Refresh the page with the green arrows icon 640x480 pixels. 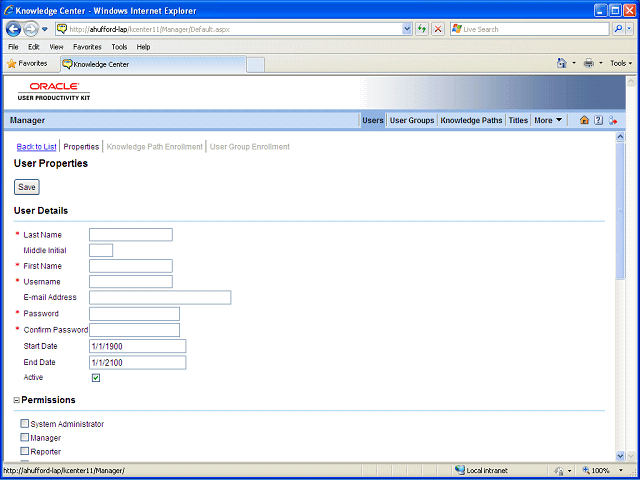pyautogui.click(x=422, y=29)
